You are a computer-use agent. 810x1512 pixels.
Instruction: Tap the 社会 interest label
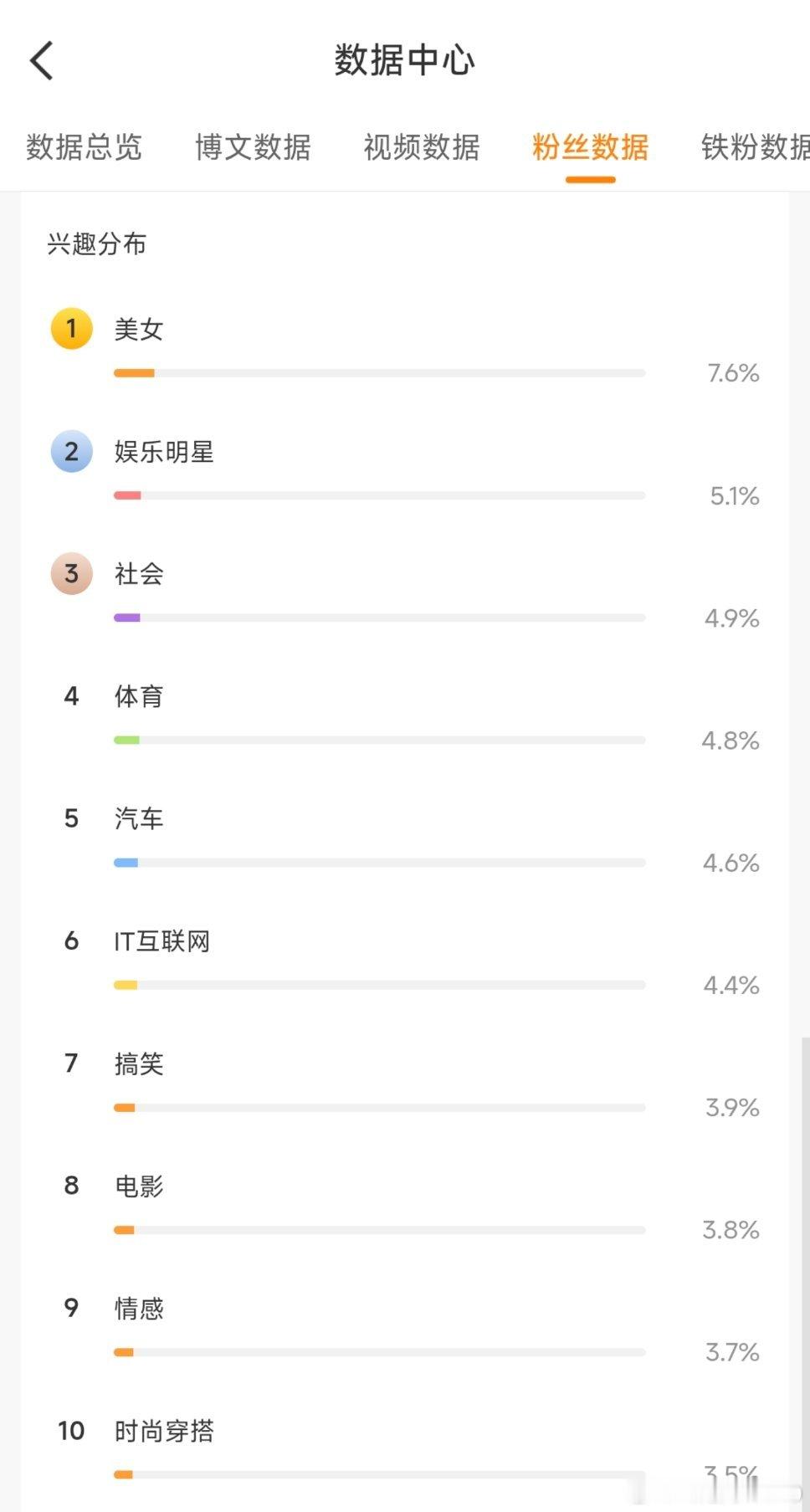139,574
